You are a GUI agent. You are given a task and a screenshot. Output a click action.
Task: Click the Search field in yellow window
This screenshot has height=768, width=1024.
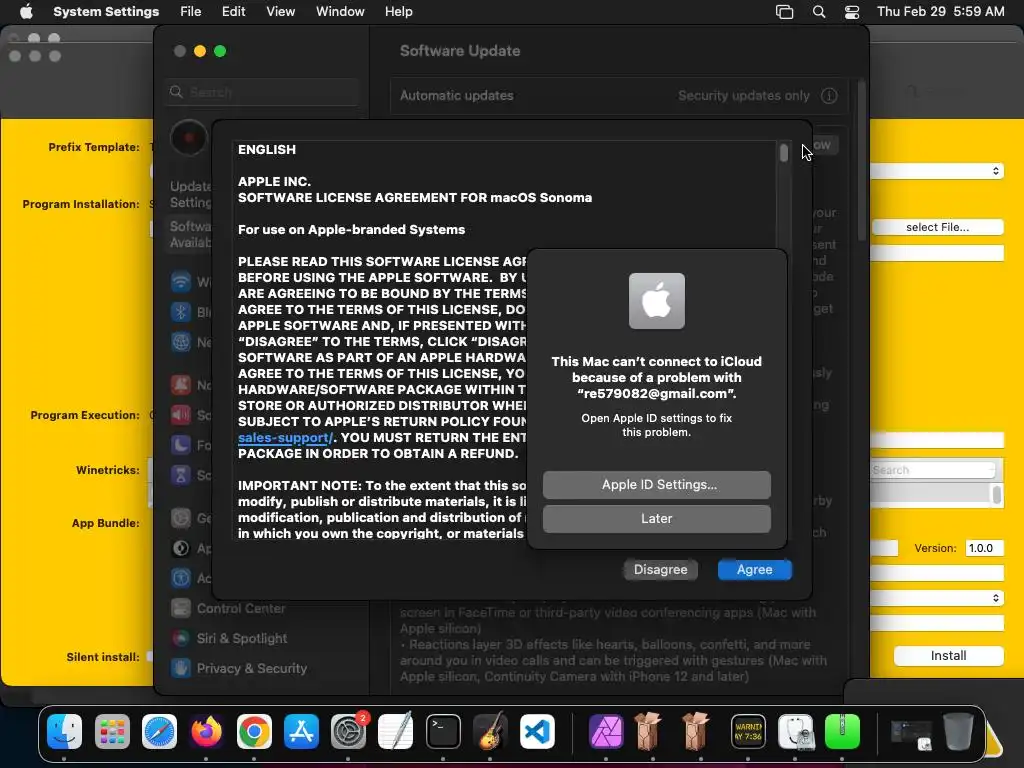pos(934,470)
